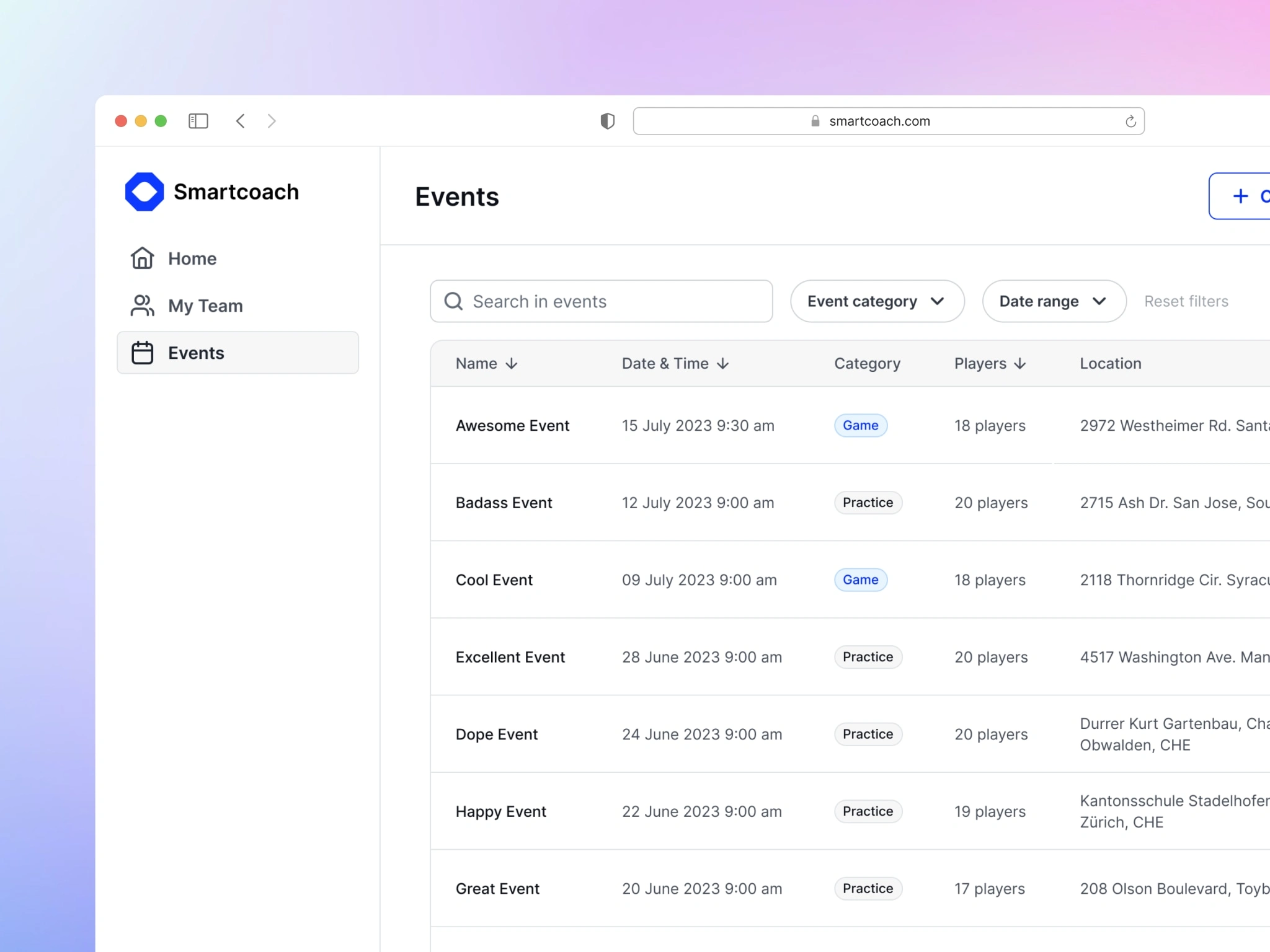Click the Home house icon in the sidebar
This screenshot has height=952, width=1270.
click(142, 258)
